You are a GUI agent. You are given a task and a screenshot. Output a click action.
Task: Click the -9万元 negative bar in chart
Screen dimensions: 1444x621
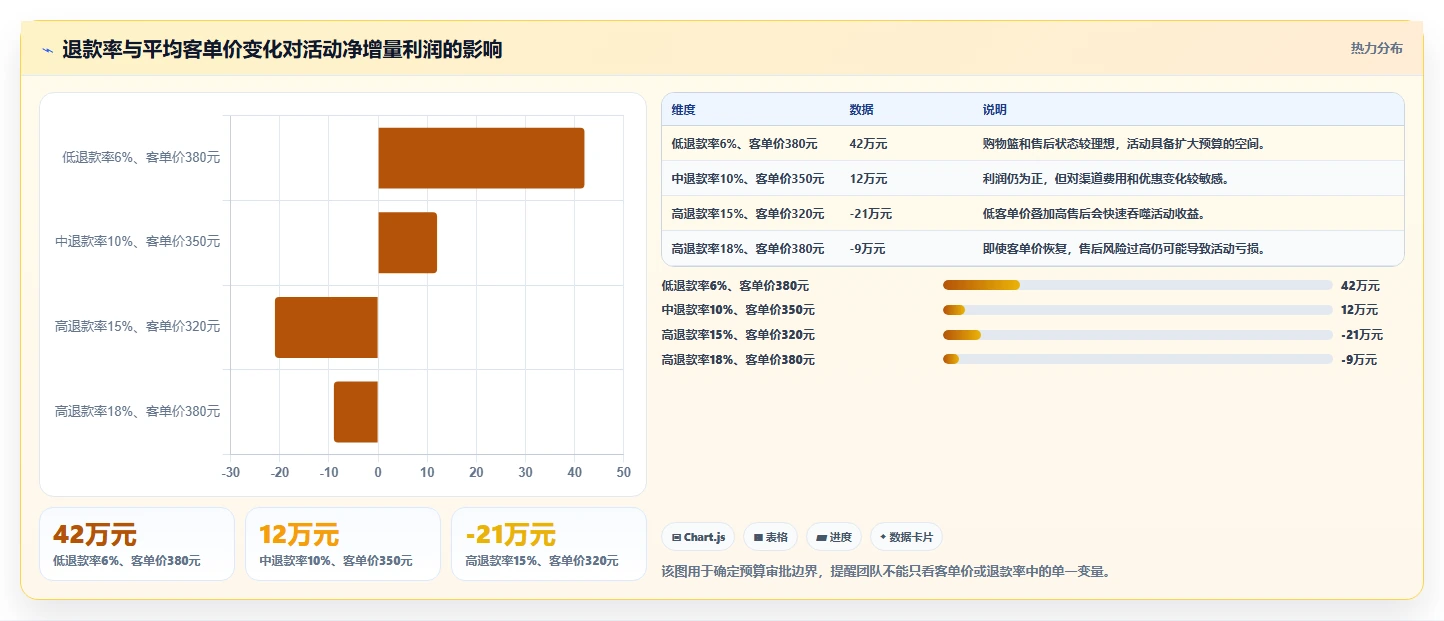356,412
